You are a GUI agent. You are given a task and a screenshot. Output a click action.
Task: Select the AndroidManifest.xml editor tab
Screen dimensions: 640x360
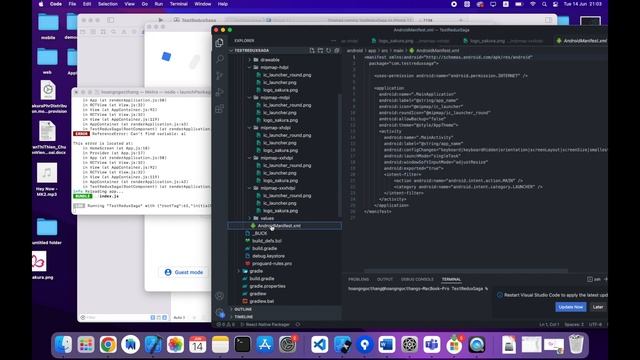[581, 41]
